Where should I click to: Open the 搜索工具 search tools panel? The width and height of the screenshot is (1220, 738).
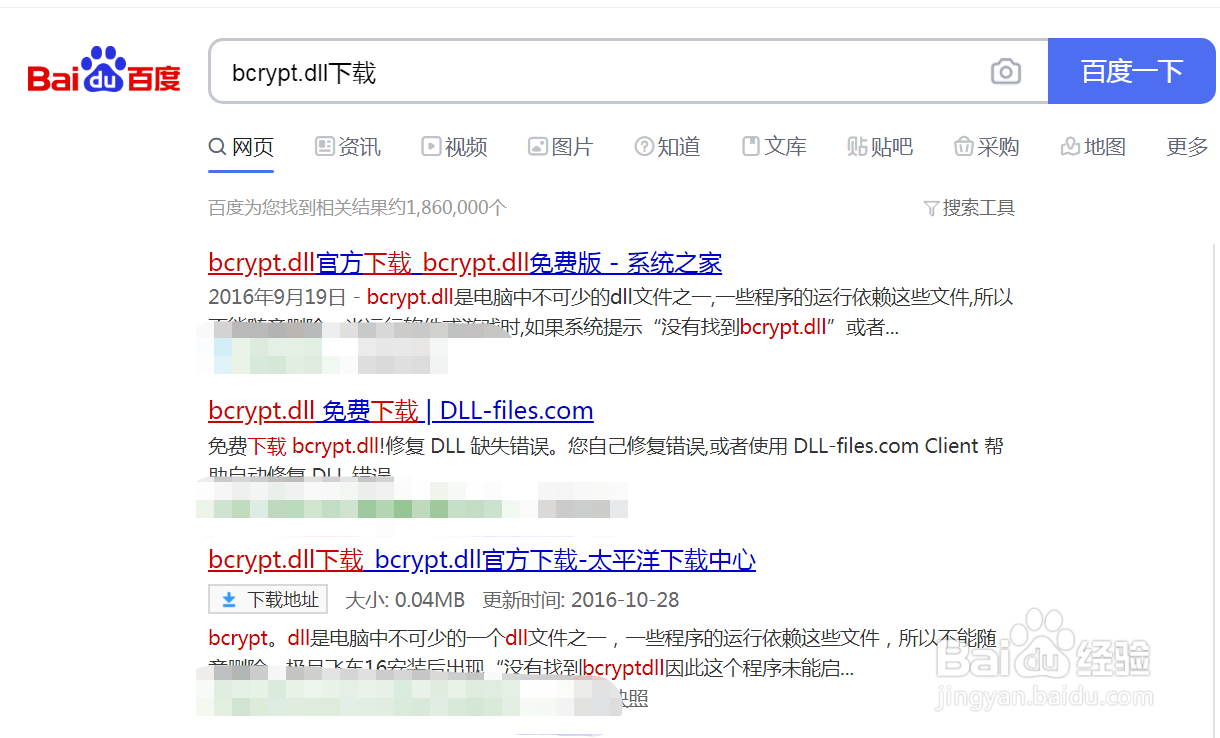pos(978,207)
